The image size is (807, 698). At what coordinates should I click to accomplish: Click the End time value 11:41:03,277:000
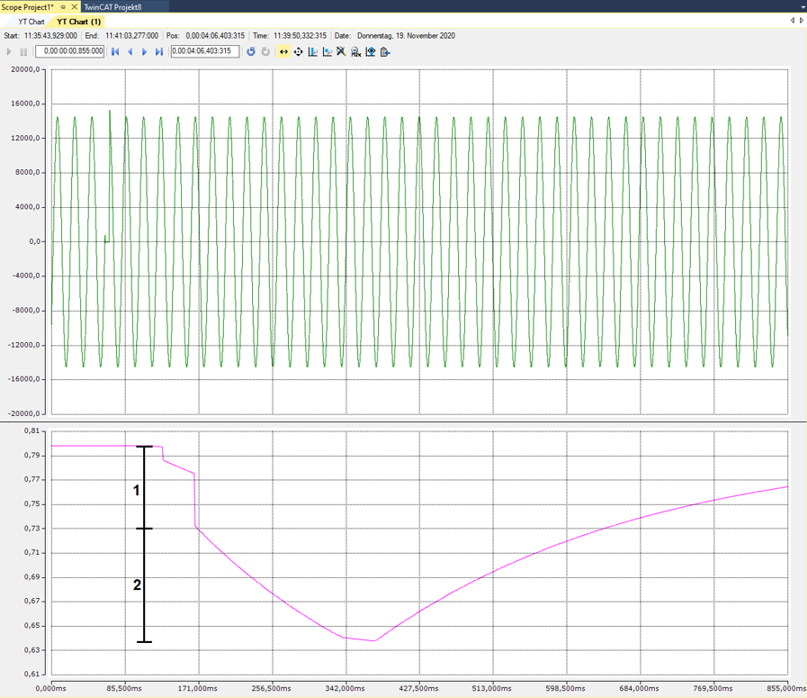tap(132, 36)
